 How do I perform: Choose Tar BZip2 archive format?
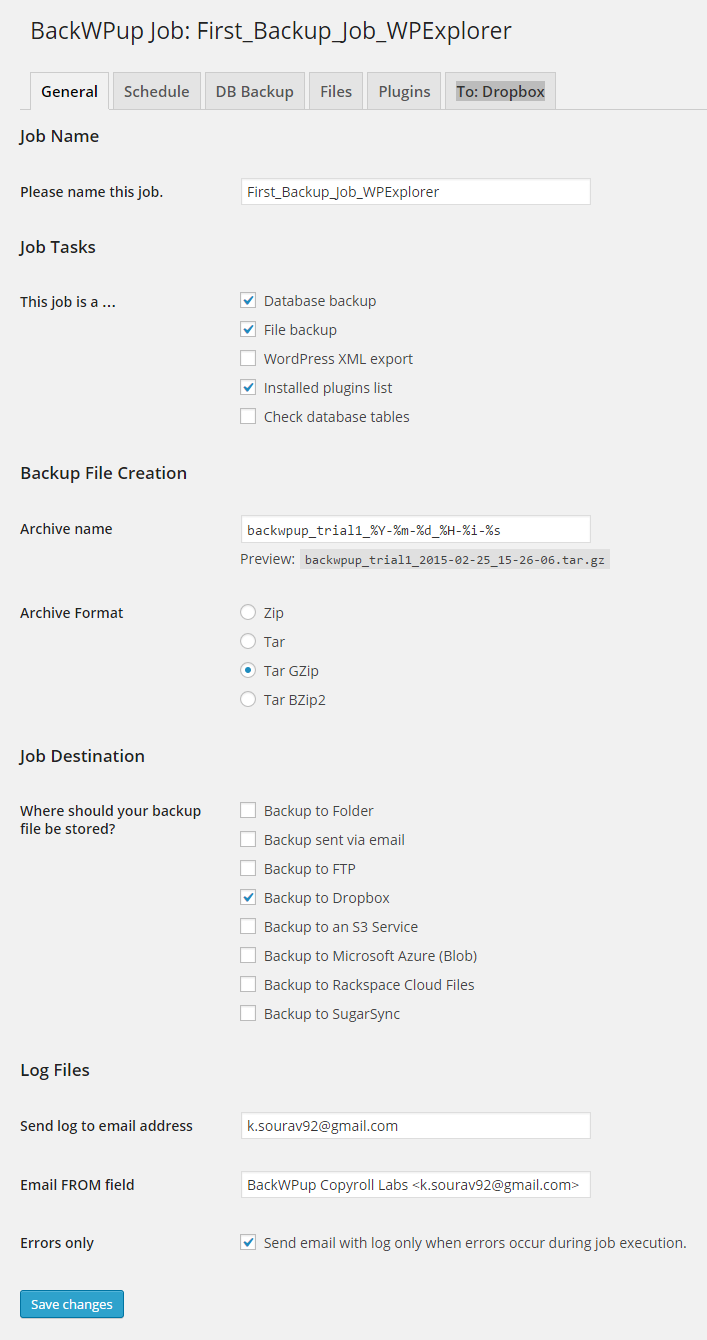click(248, 699)
